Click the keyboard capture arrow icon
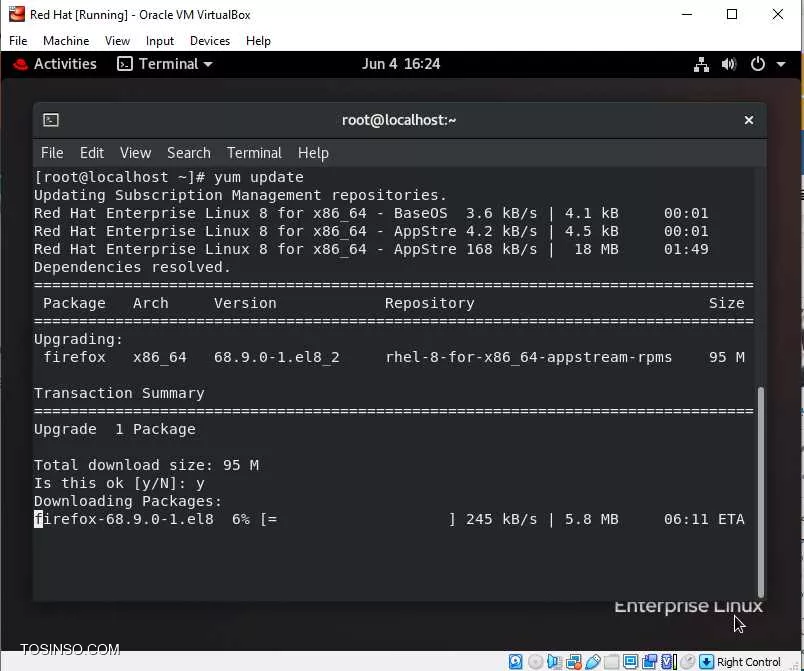 click(707, 662)
